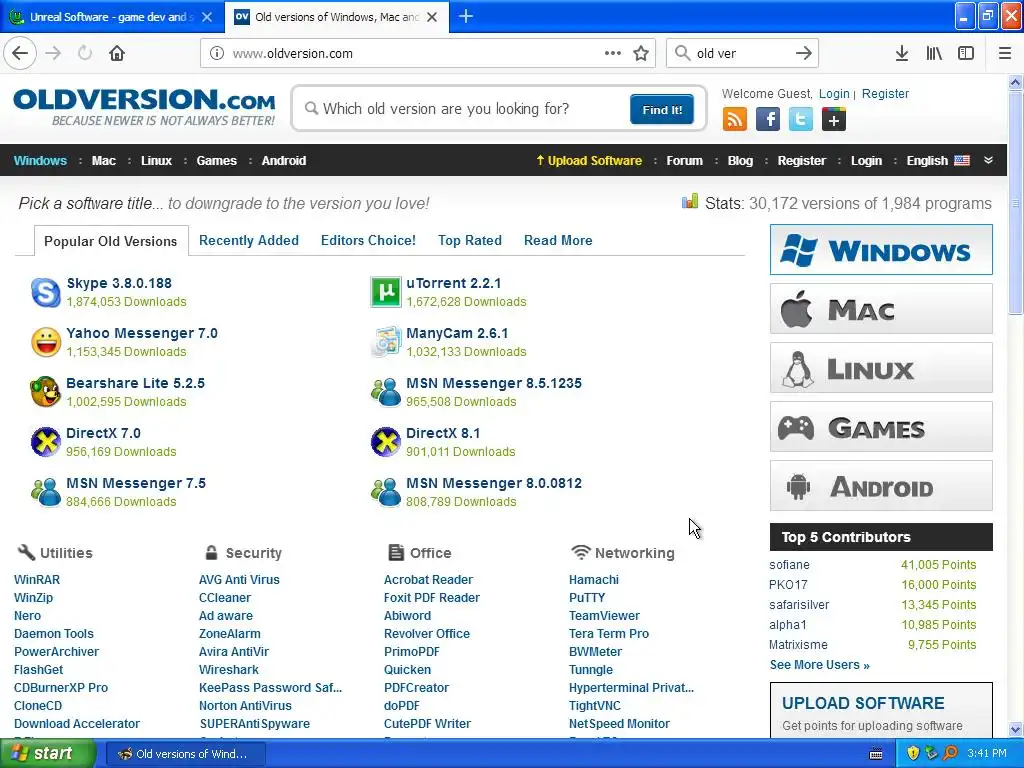Open Android in the nav bar
The height and width of the screenshot is (768, 1024).
coord(283,161)
